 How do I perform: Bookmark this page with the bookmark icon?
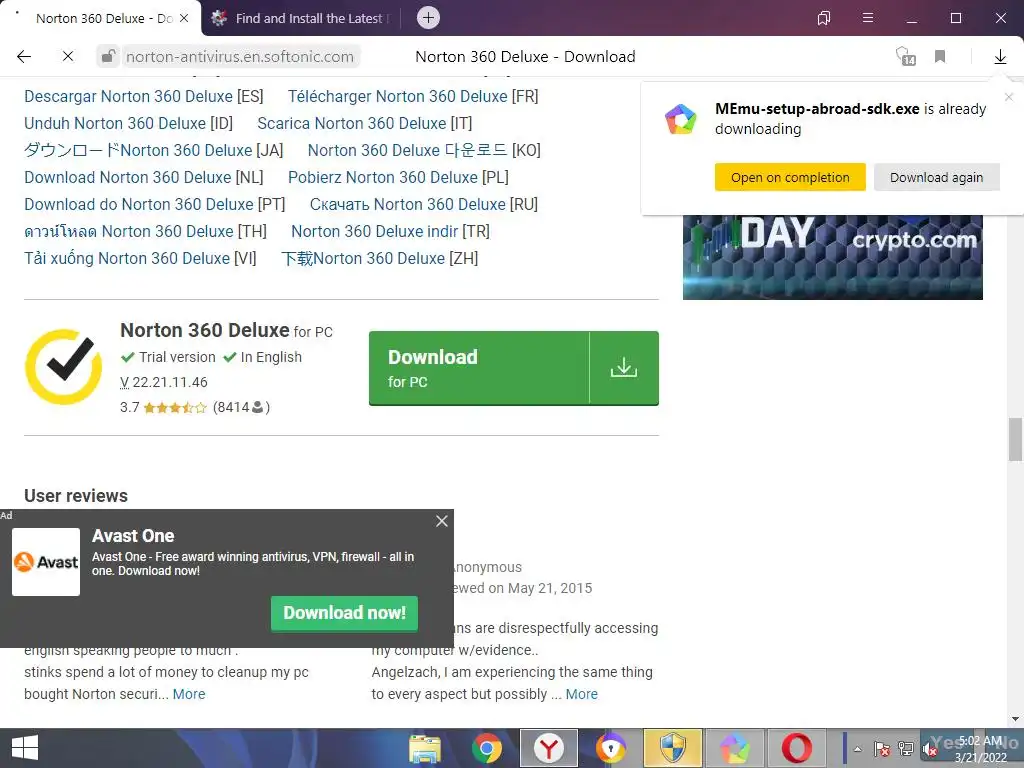point(940,57)
